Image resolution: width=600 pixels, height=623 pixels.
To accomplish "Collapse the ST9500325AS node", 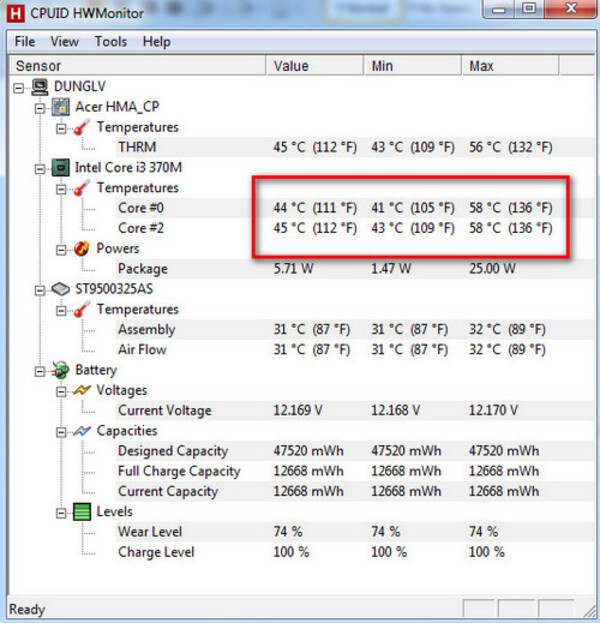I will pyautogui.click(x=39, y=290).
